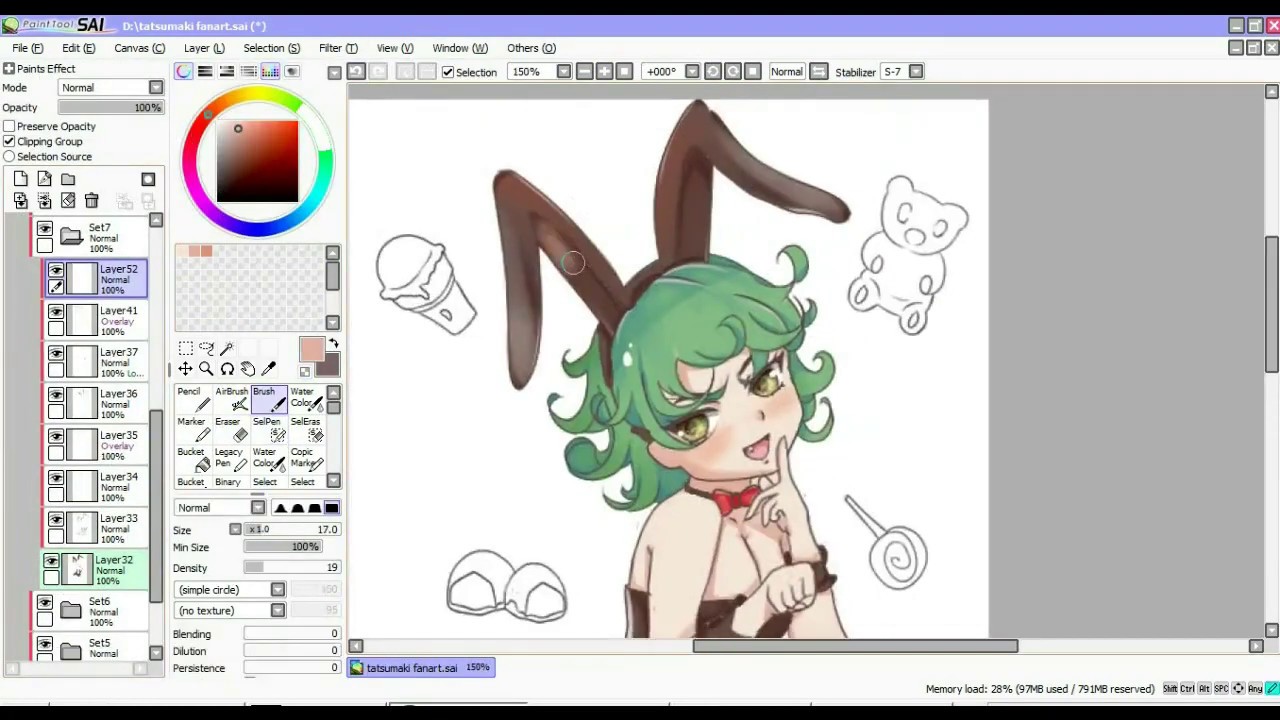The height and width of the screenshot is (720, 1280).
Task: Swap foreground and background colors
Action: pyautogui.click(x=333, y=344)
